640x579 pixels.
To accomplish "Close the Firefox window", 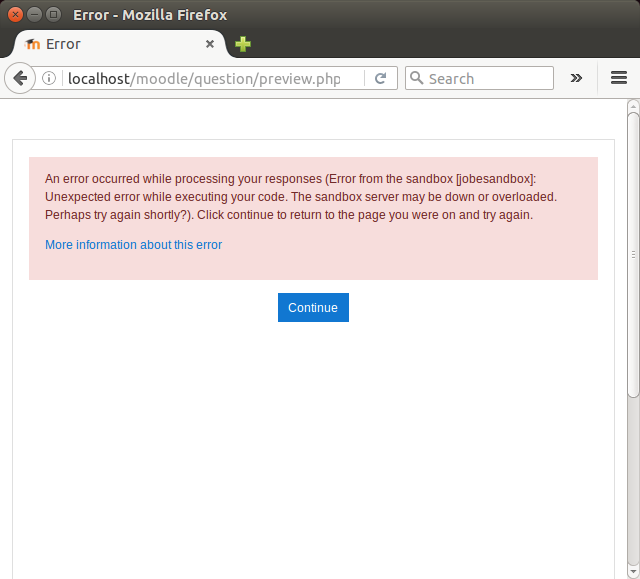I will 15,15.
